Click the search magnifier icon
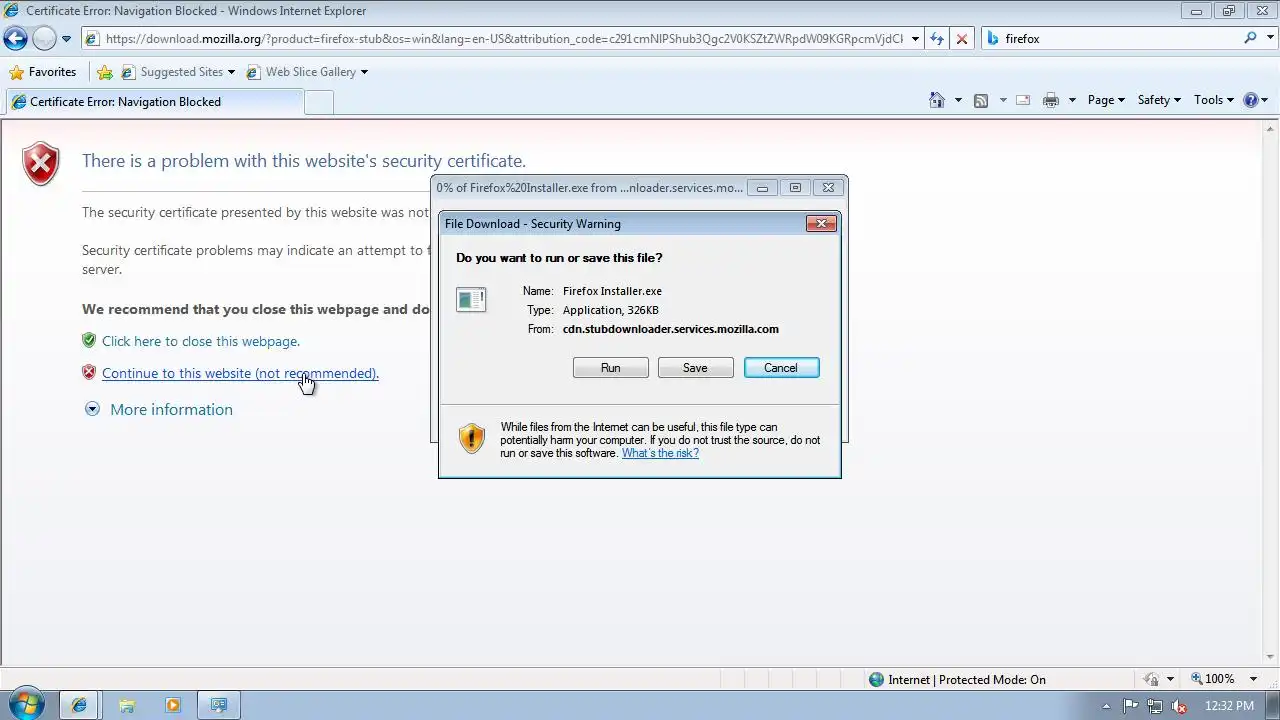 pyautogui.click(x=1250, y=38)
